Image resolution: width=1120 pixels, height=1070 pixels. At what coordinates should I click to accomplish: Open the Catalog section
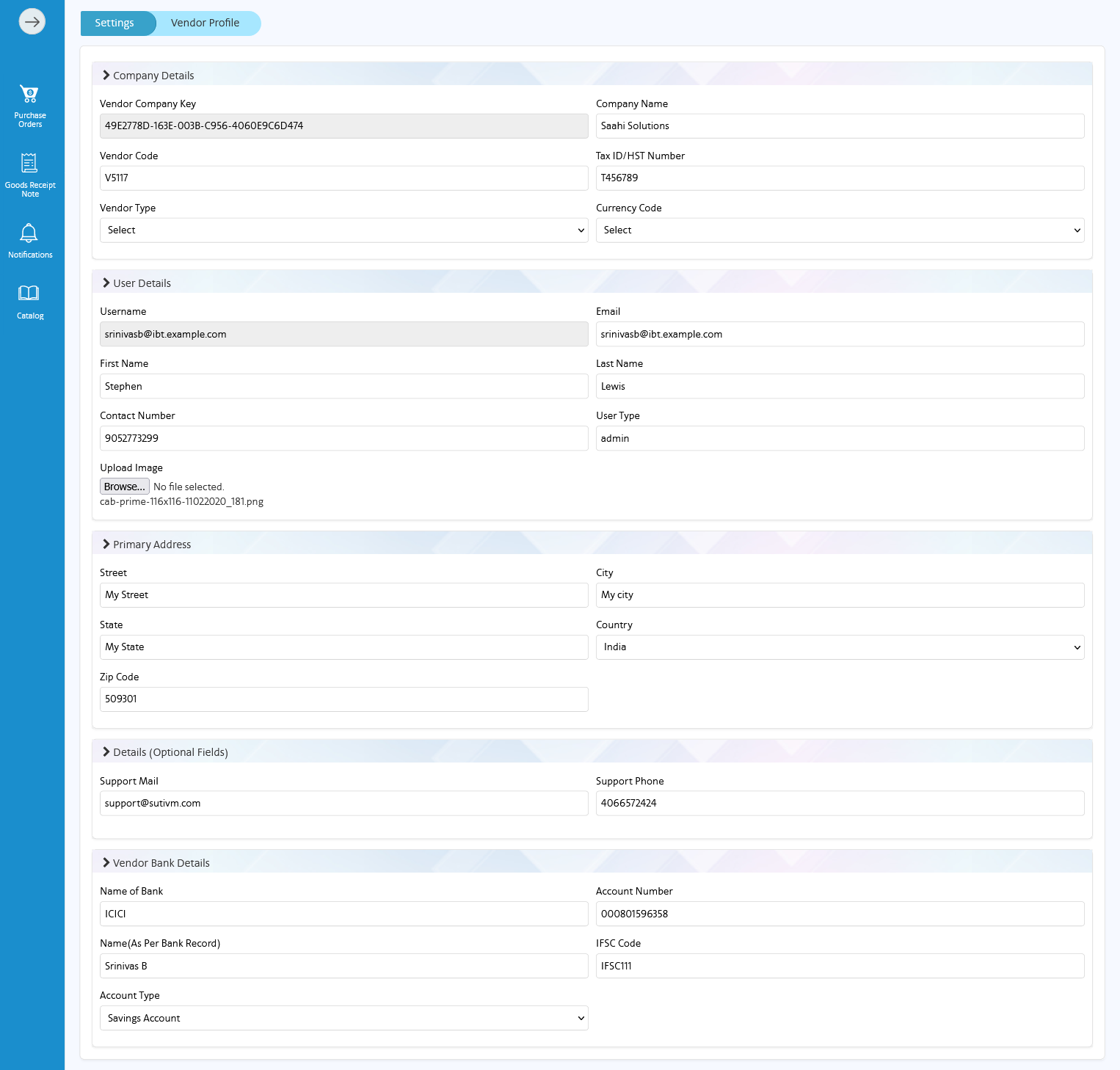[29, 299]
